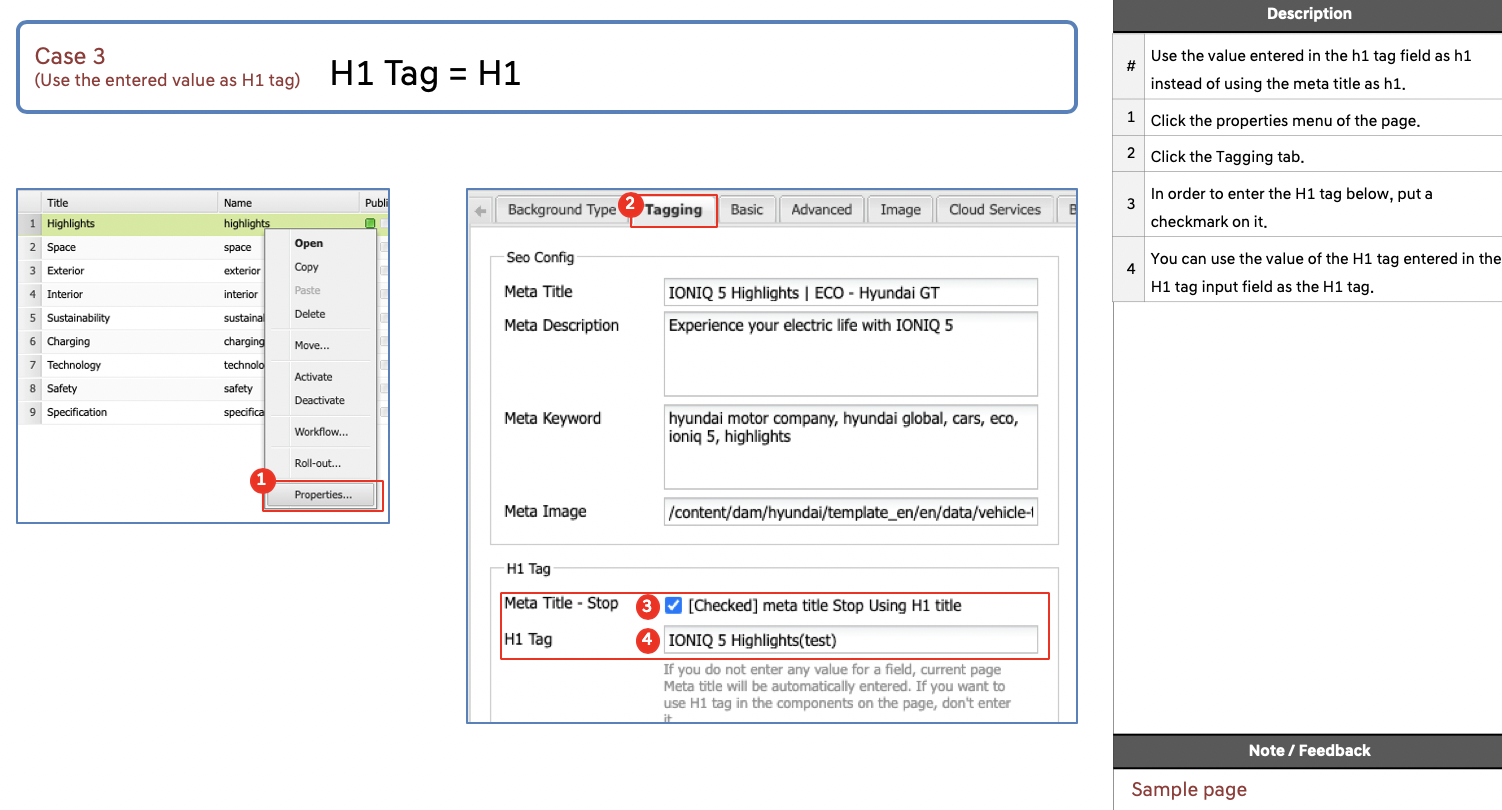Click the red step 2 marker
The image size is (1502, 810).
(629, 204)
